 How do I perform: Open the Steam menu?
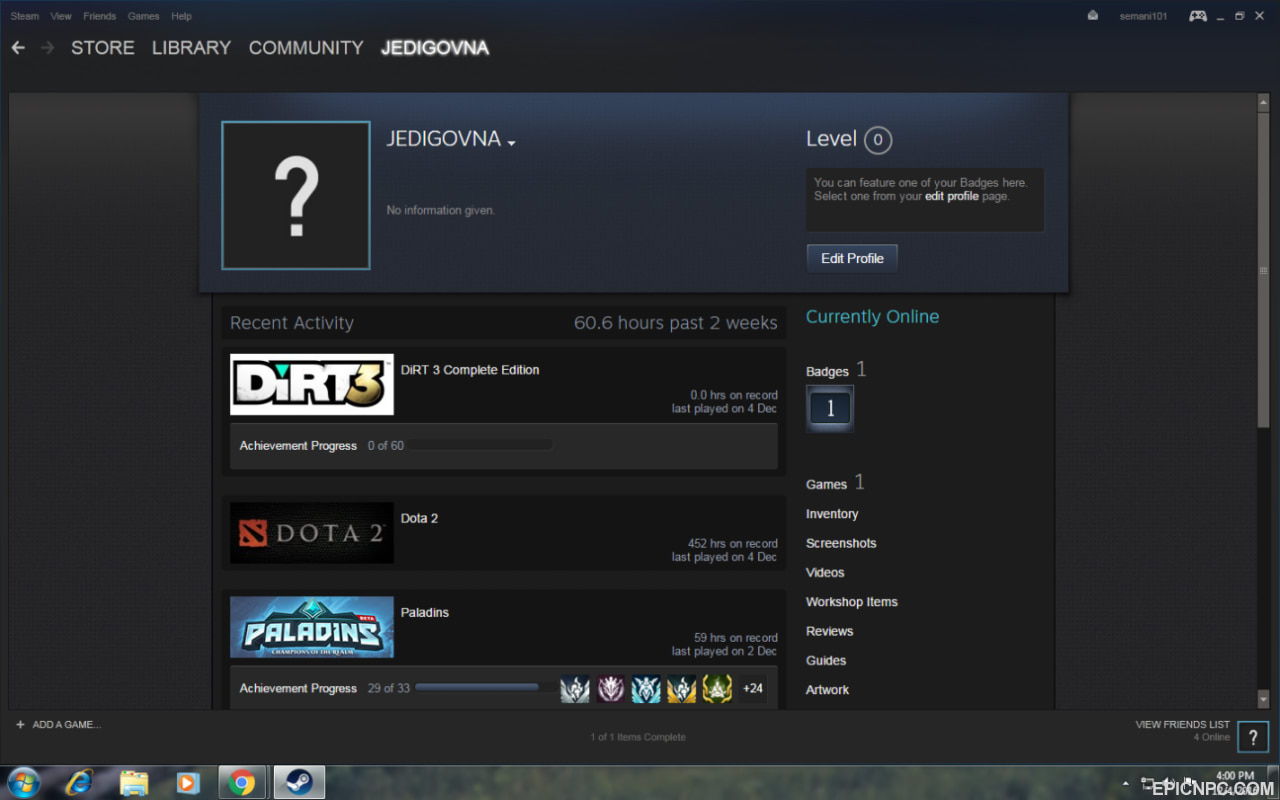pyautogui.click(x=25, y=16)
